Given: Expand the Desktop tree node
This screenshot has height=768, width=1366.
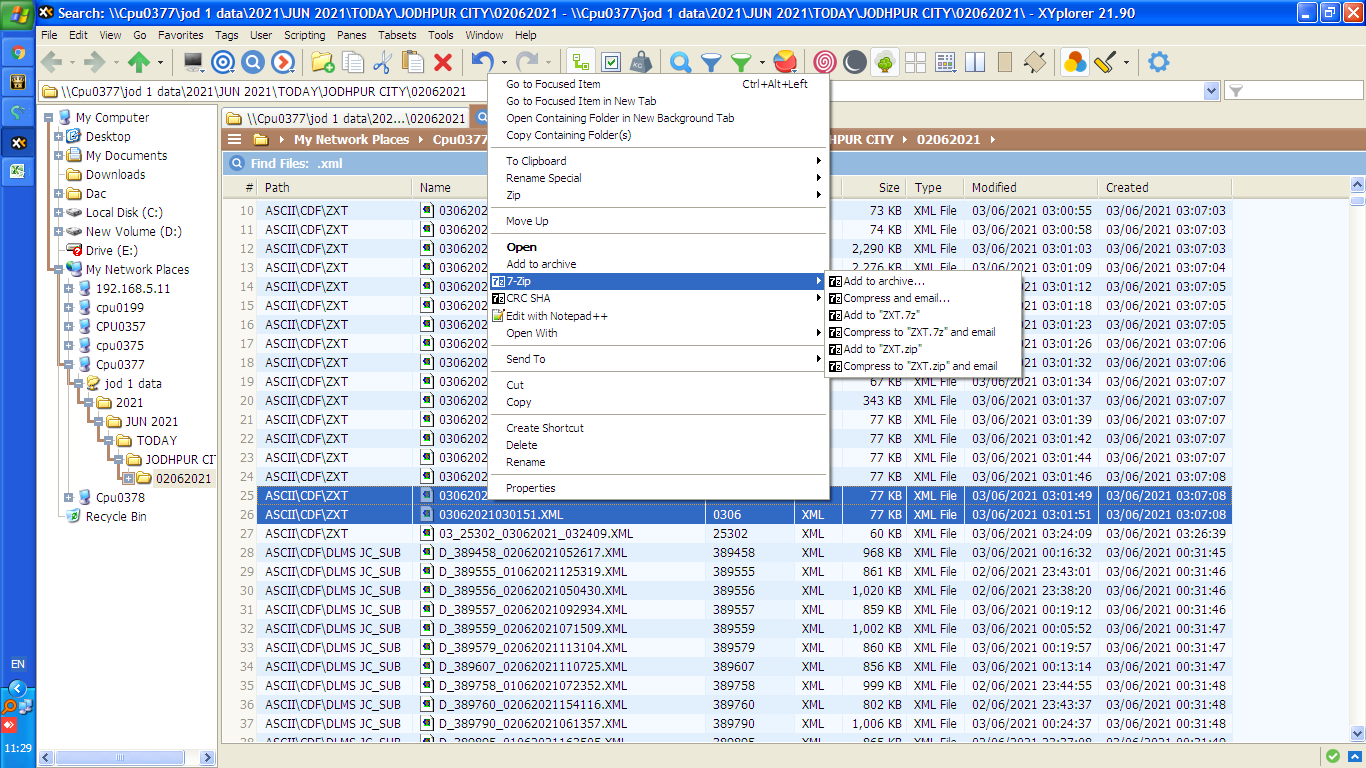Looking at the screenshot, I should [x=58, y=137].
